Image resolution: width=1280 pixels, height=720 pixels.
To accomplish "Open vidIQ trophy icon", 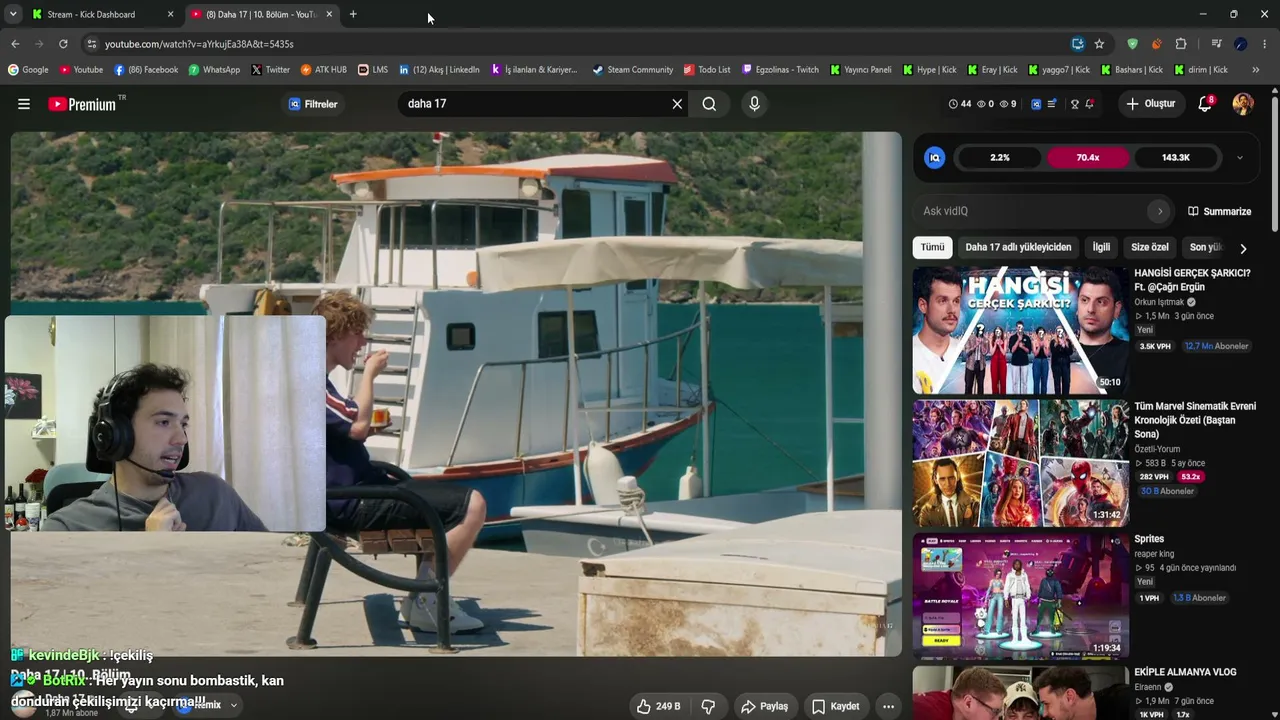I will [1075, 104].
